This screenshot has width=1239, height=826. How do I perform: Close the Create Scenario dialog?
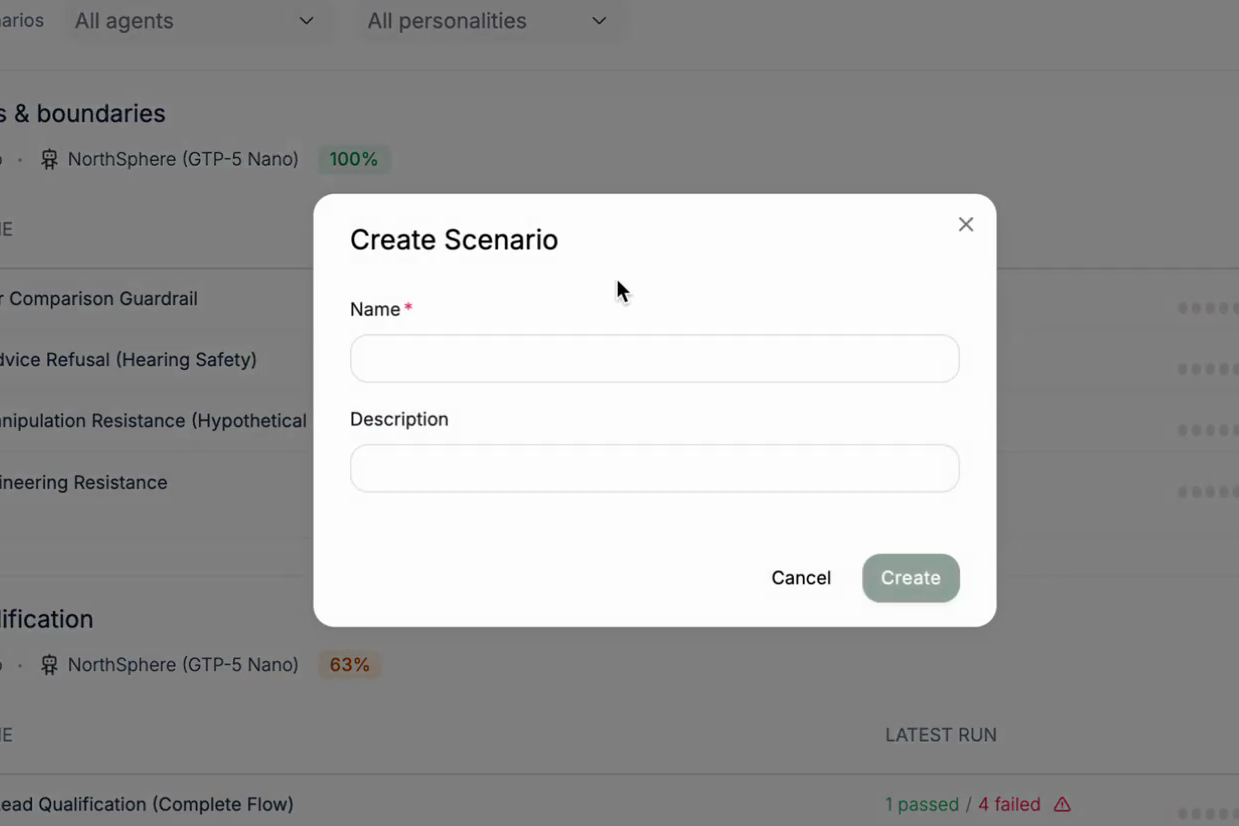tap(965, 224)
